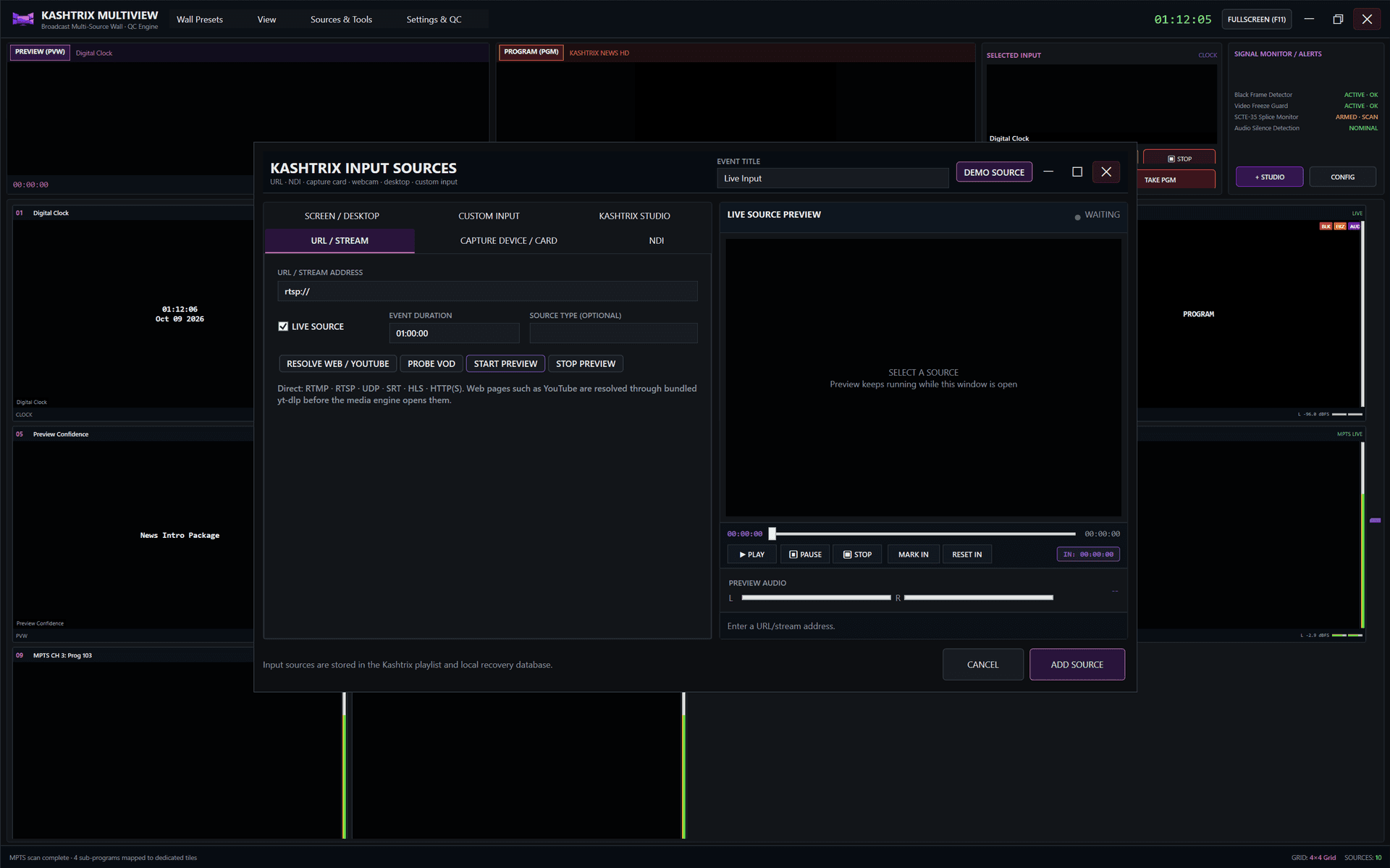Screen dimensions: 1390x868
Task: Select the Kashtrix Studio tab
Action: tap(634, 216)
